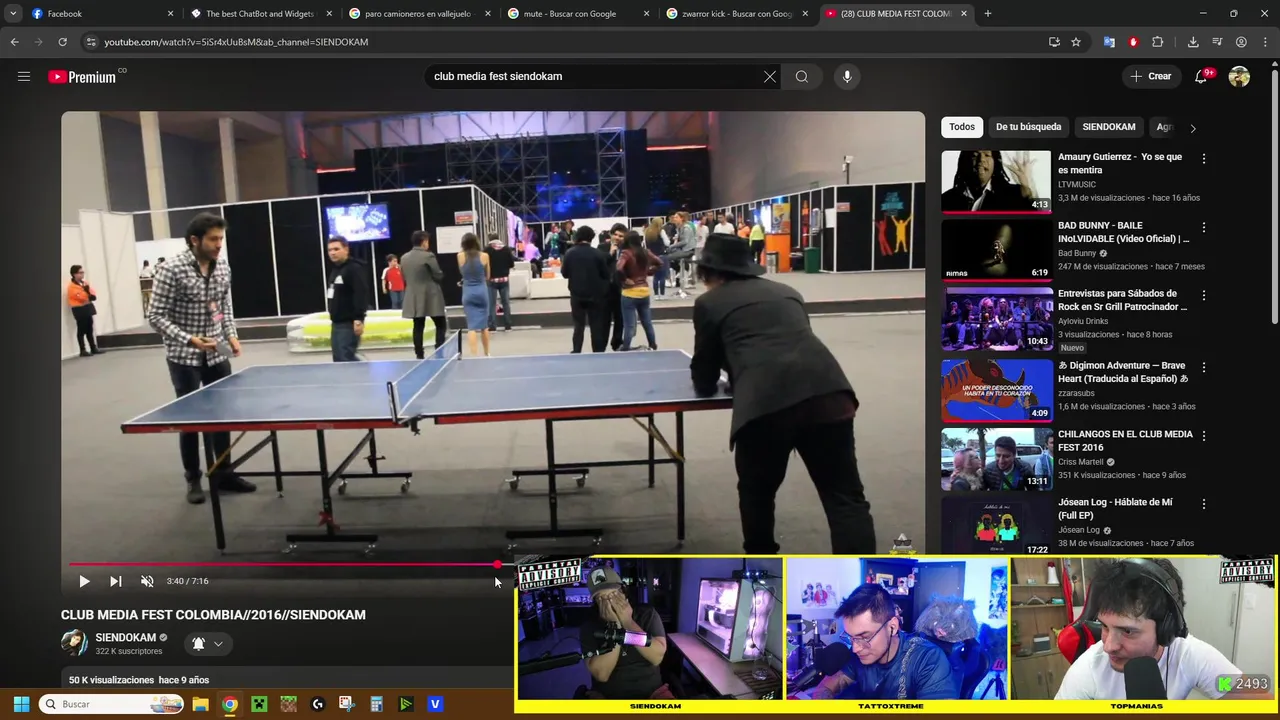Open CHILANGOS EN EL CLUB MEDIA FEST 2016 title

coord(1125,440)
